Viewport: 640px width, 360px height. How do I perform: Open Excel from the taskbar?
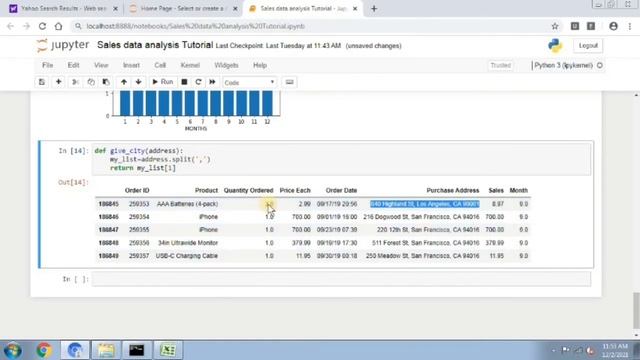167,350
